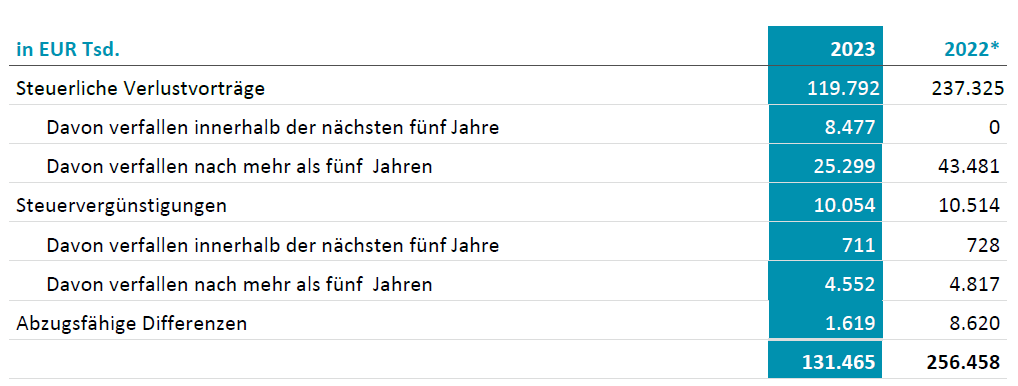
Task: Click the 711 cell
Action: pyautogui.click(x=860, y=245)
